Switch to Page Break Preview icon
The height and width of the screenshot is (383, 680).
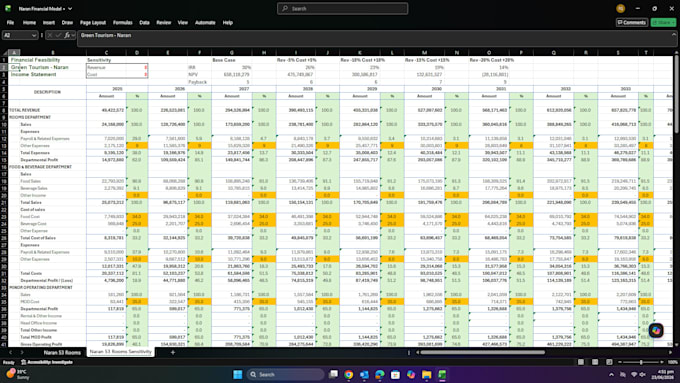tap(609, 362)
